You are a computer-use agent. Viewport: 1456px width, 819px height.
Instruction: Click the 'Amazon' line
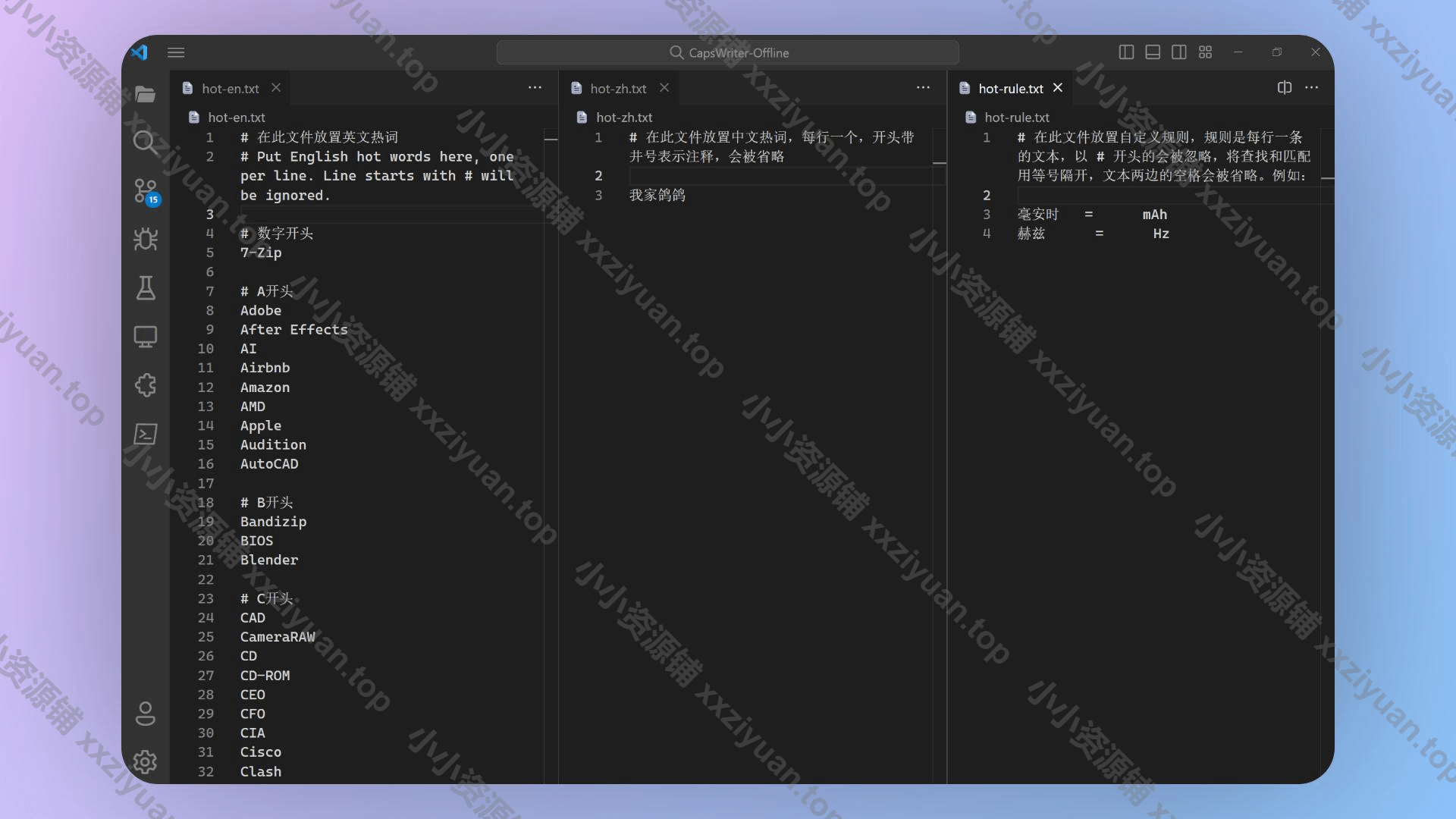click(x=265, y=388)
